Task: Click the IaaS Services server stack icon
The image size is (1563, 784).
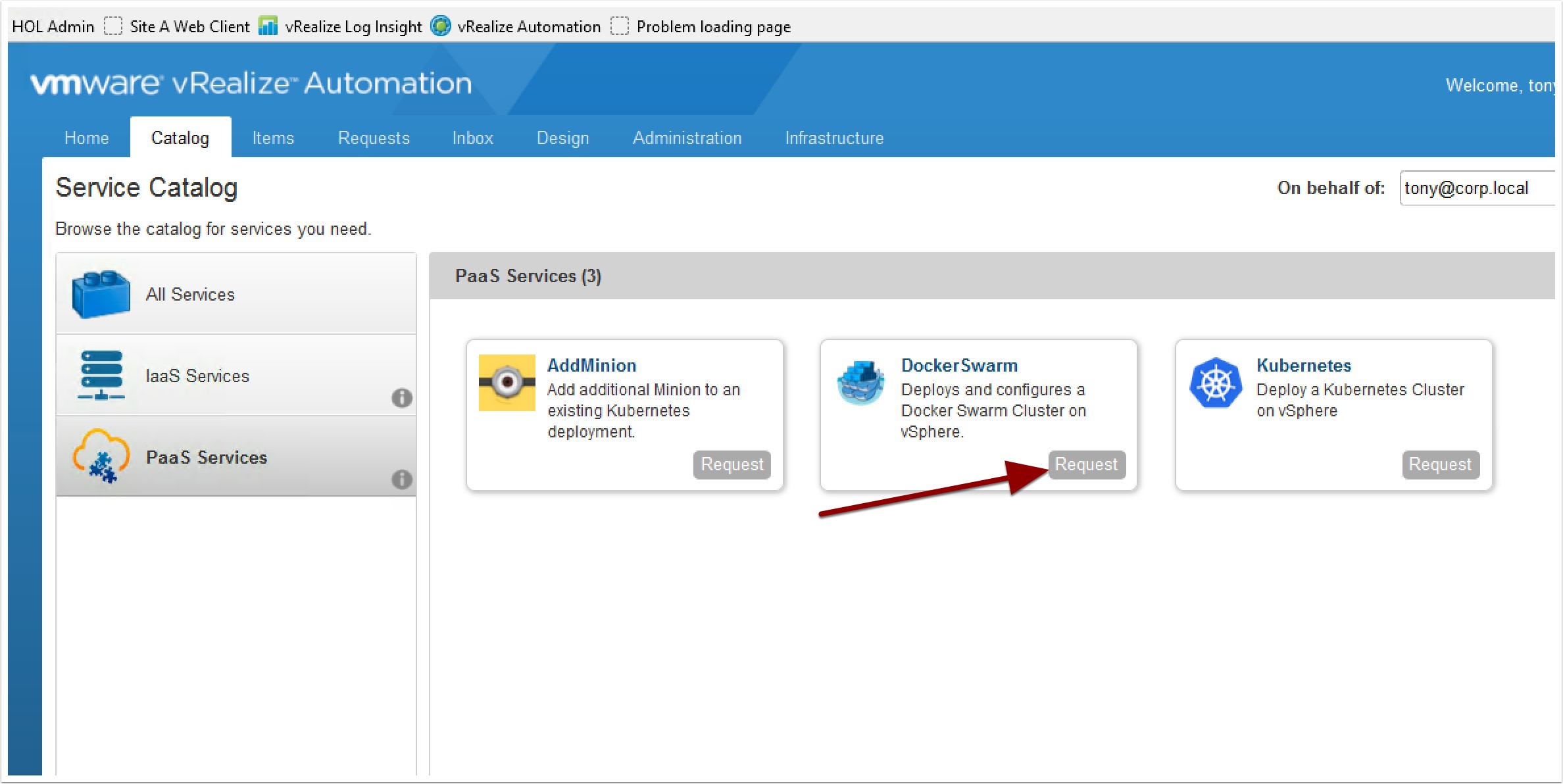Action: pyautogui.click(x=101, y=376)
